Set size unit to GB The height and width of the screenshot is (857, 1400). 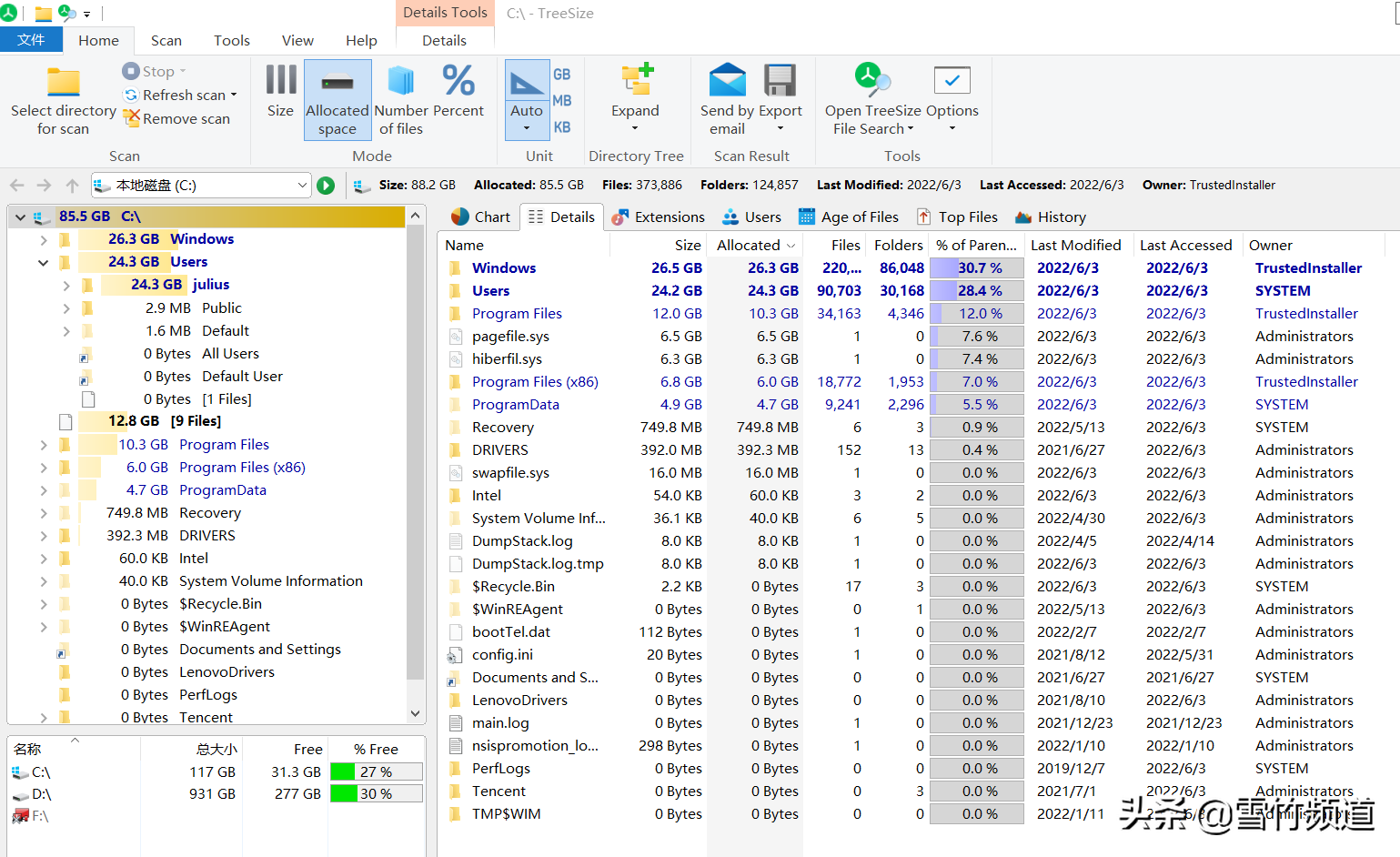pos(562,75)
